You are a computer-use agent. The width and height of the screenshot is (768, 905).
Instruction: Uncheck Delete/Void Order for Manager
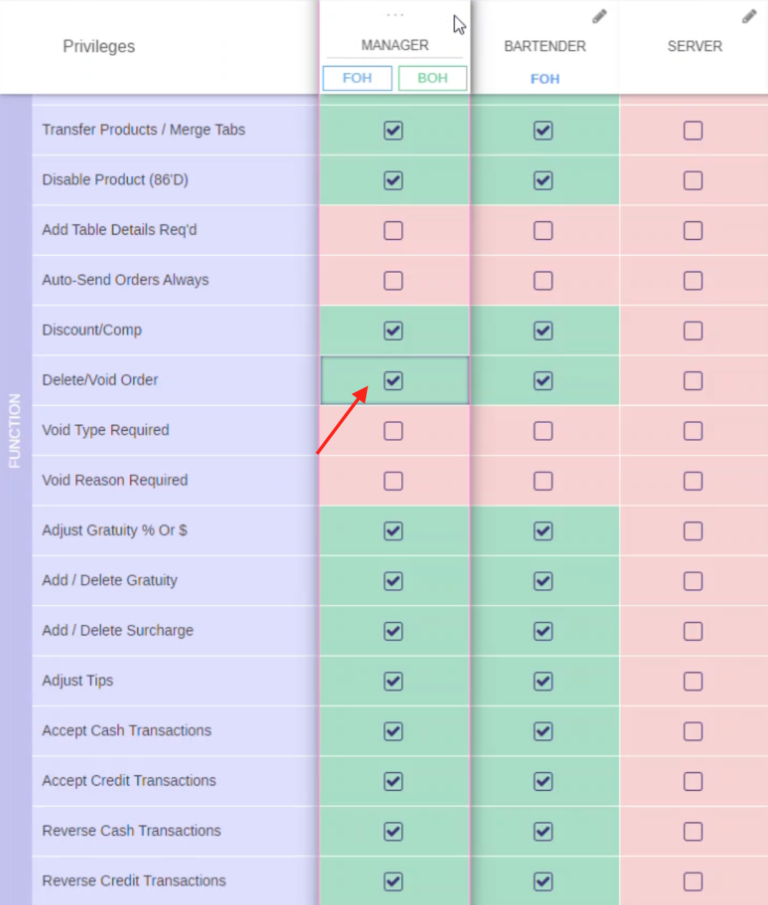coord(393,380)
